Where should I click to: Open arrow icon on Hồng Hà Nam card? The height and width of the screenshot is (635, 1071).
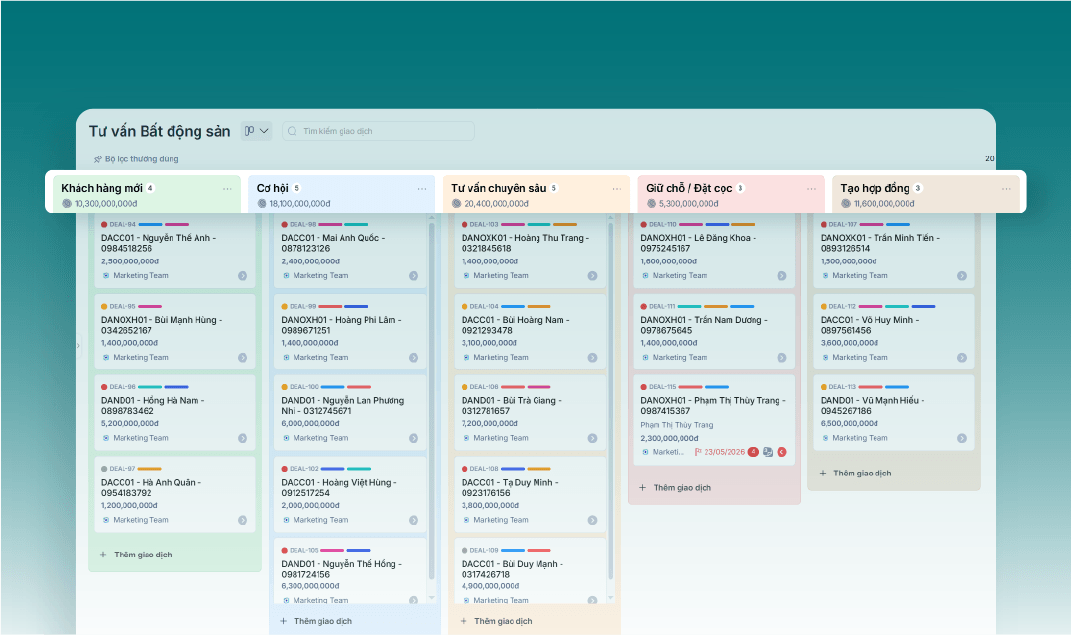click(x=242, y=438)
